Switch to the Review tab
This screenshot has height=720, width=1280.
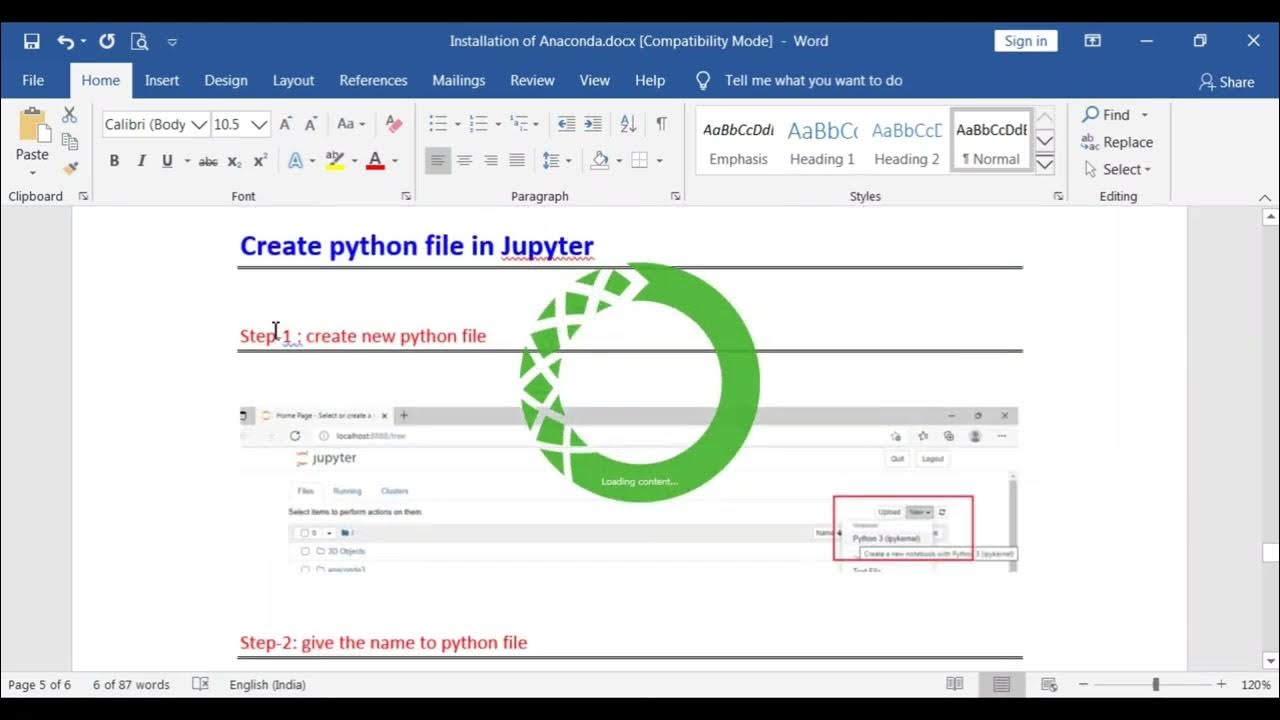pos(532,80)
